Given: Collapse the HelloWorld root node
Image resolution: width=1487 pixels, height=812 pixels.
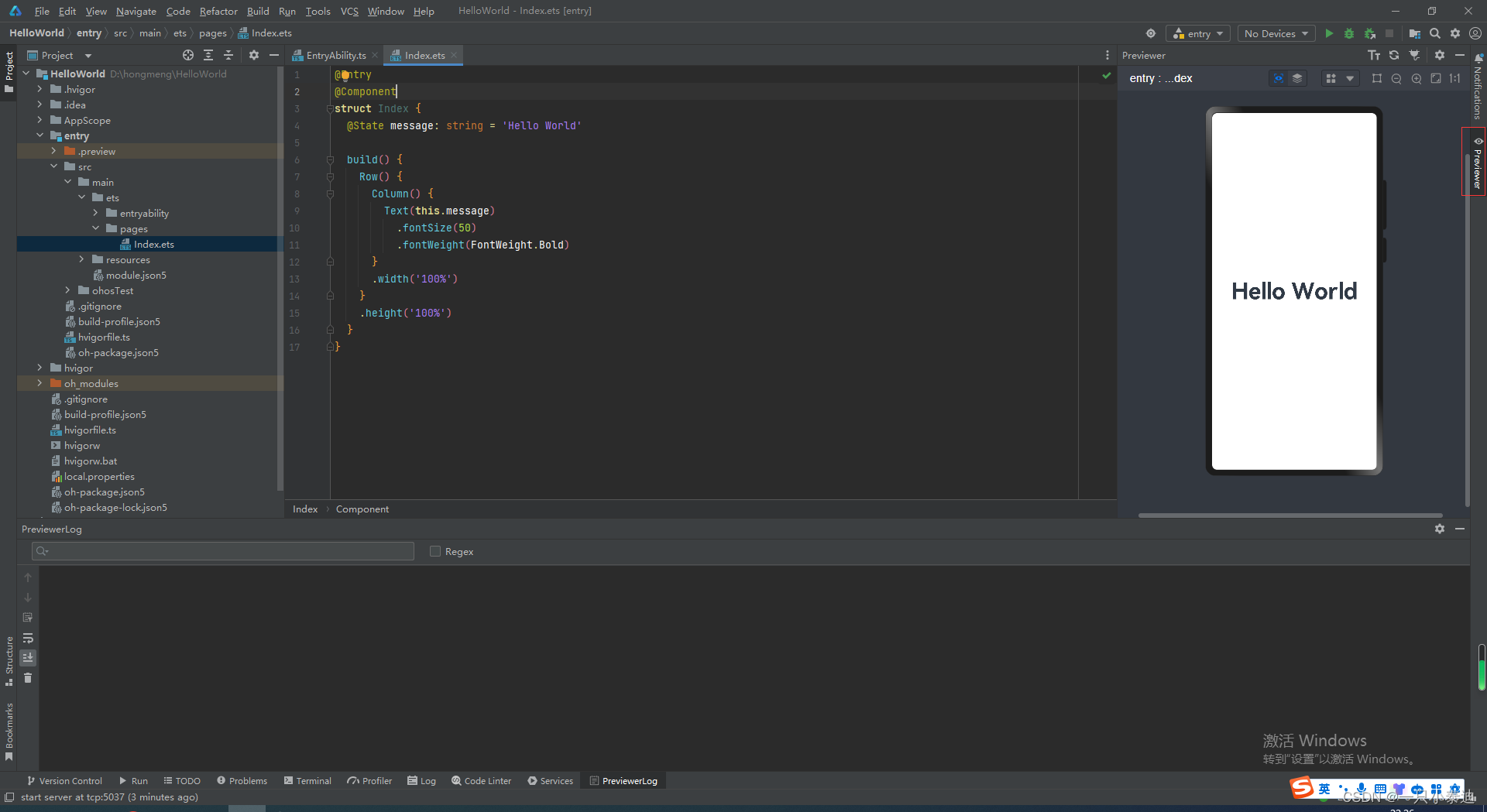Looking at the screenshot, I should coord(26,74).
